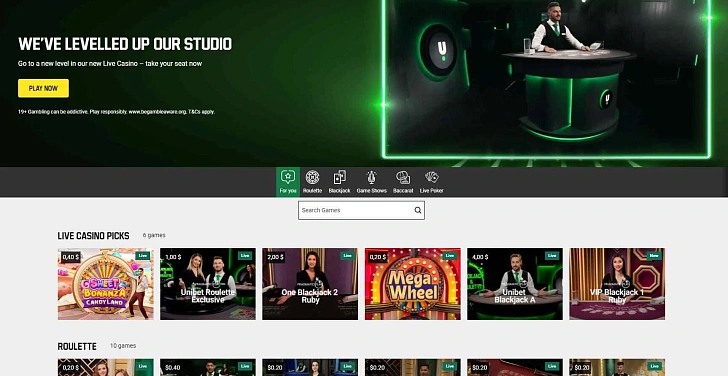Focus the Search Games input field
Screen dimensions: 728x376
361,210
